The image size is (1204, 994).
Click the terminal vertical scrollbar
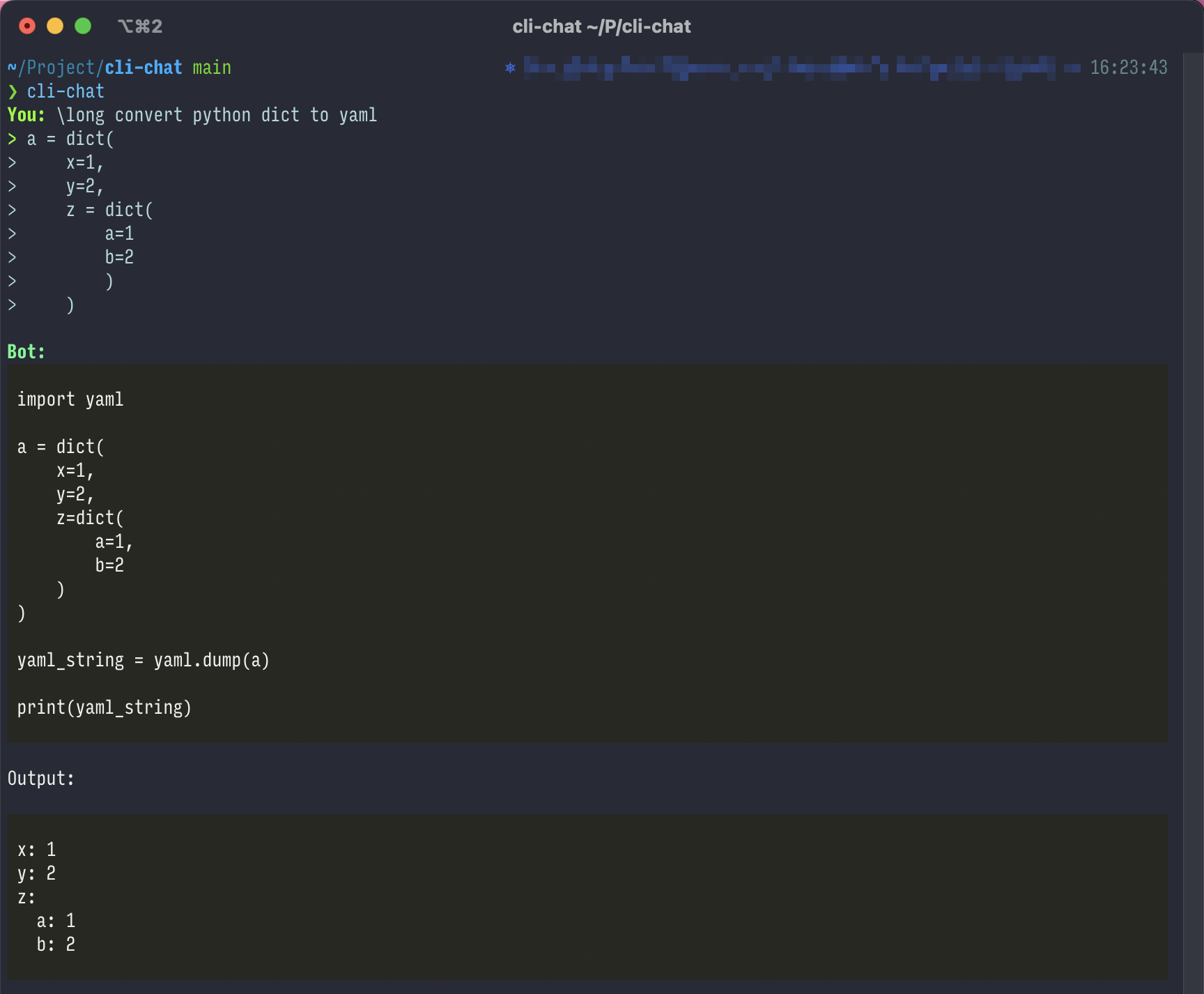tap(1193, 523)
